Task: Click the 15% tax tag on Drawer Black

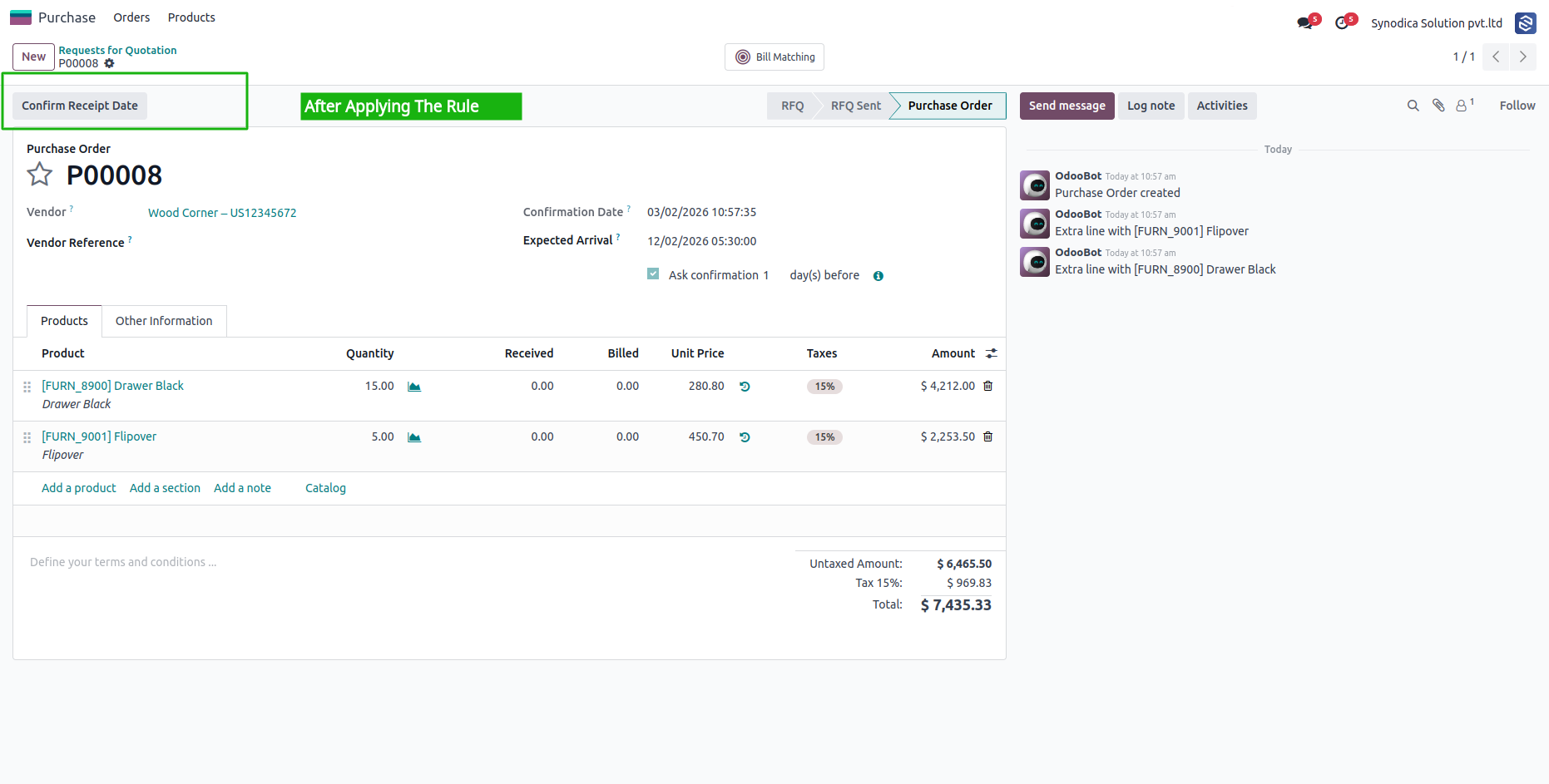Action: [824, 387]
